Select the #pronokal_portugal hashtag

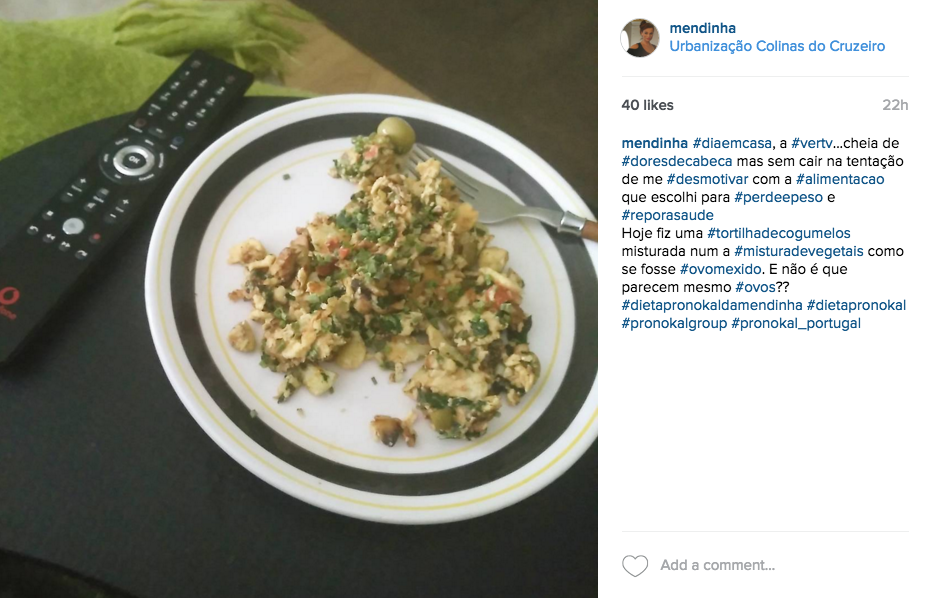(796, 323)
